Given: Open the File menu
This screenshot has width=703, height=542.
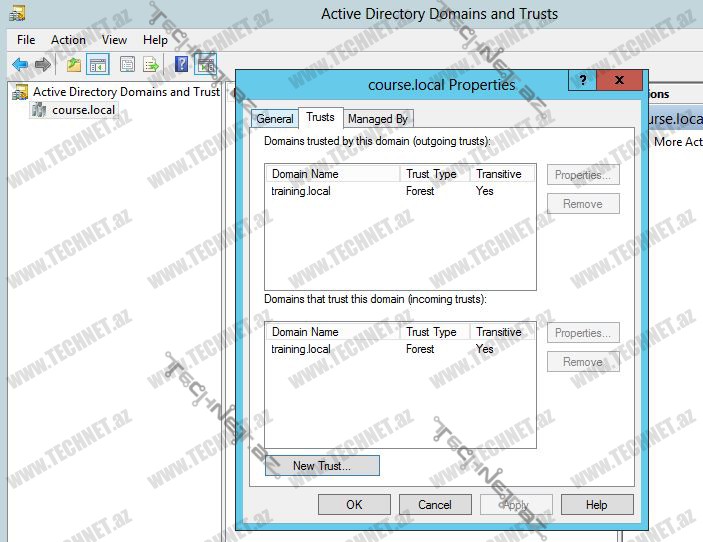Looking at the screenshot, I should tap(26, 40).
